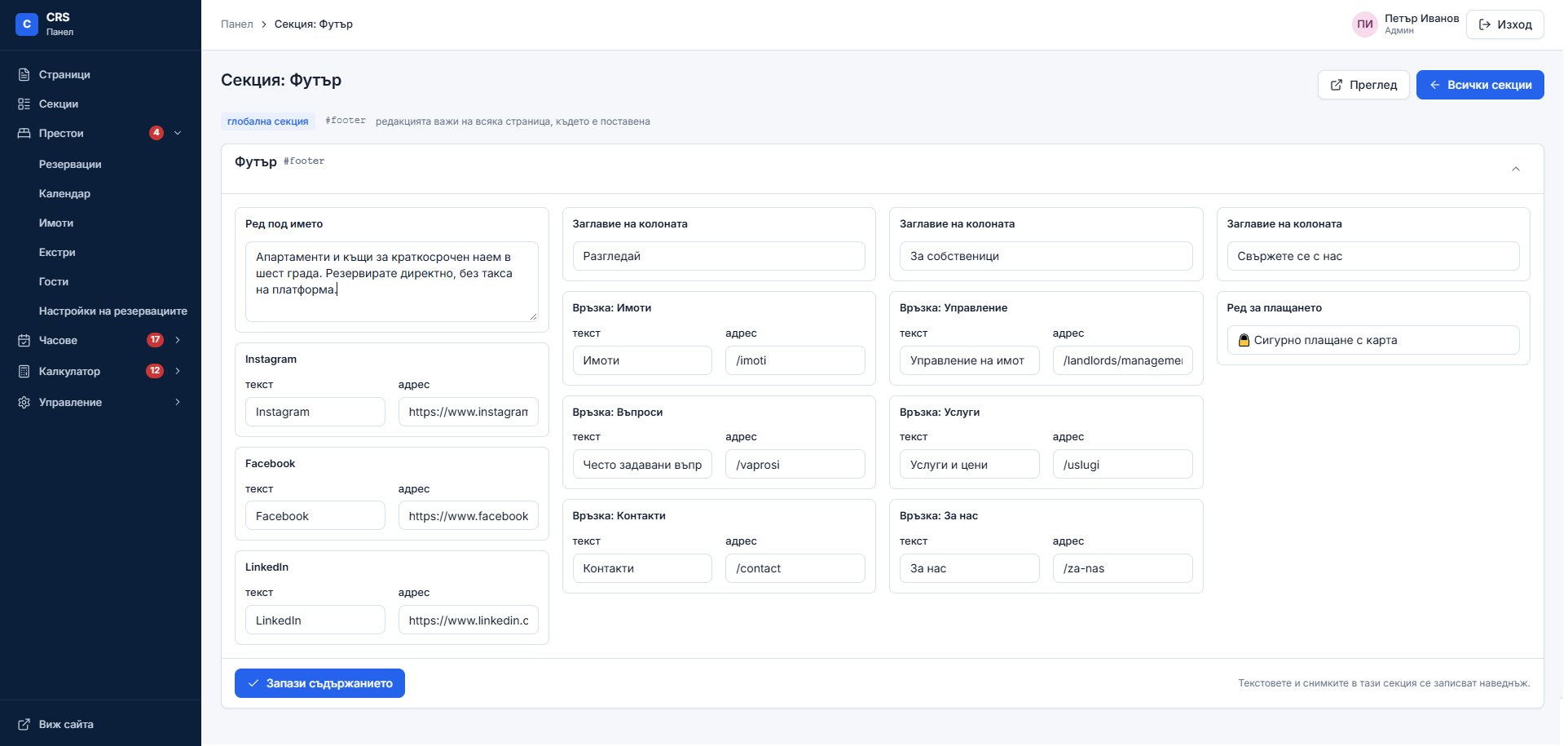The image size is (1568, 746).
Task: Click the Запази съдържанието button
Action: coord(319,683)
